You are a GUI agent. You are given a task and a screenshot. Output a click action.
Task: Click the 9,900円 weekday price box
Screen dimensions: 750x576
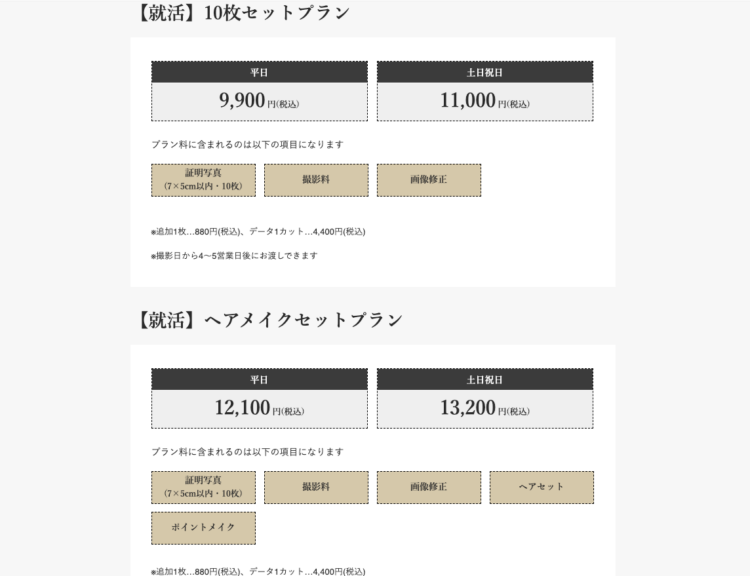[x=259, y=101]
